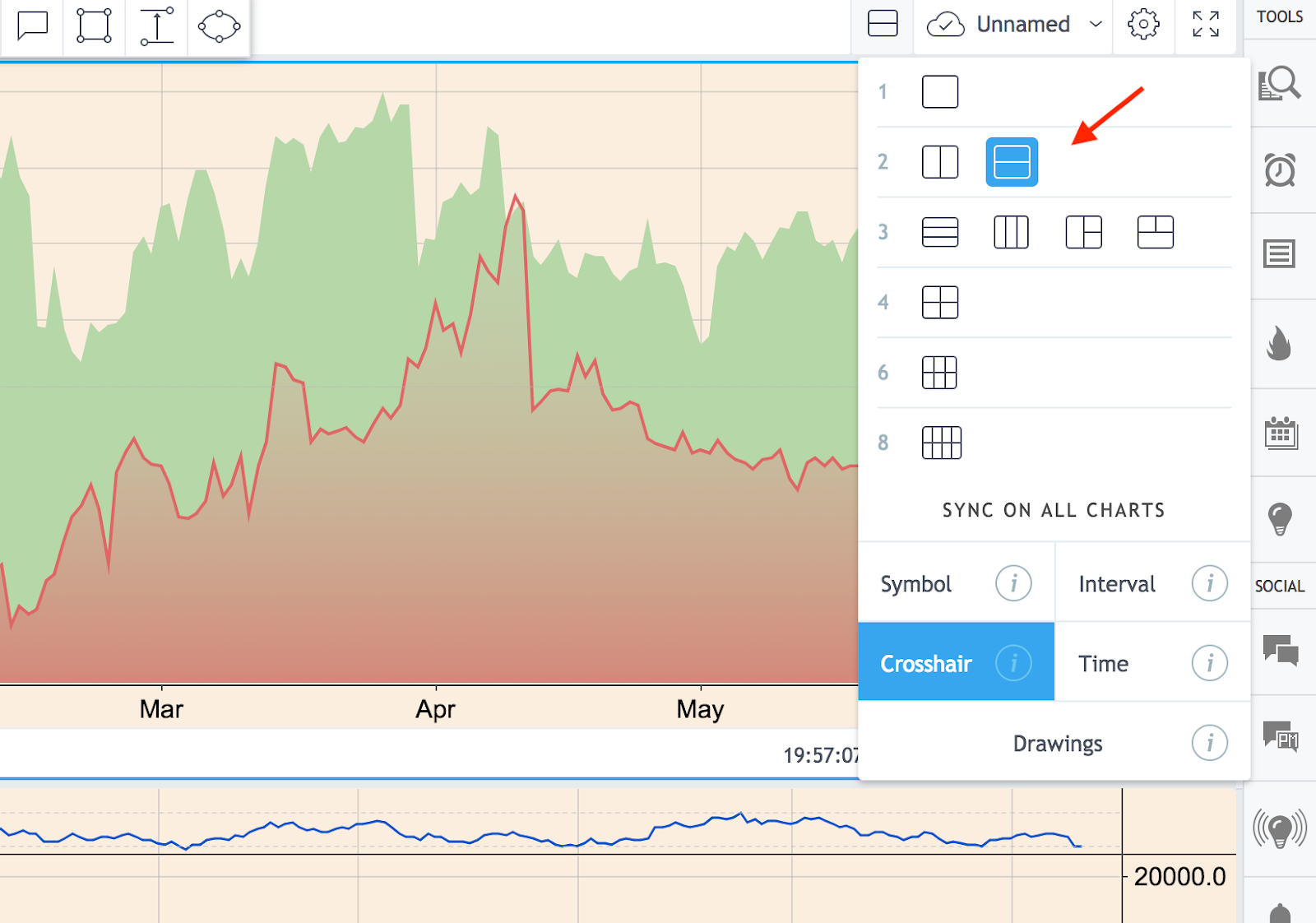Open the broadcast ideas stream icon

(x=1282, y=830)
